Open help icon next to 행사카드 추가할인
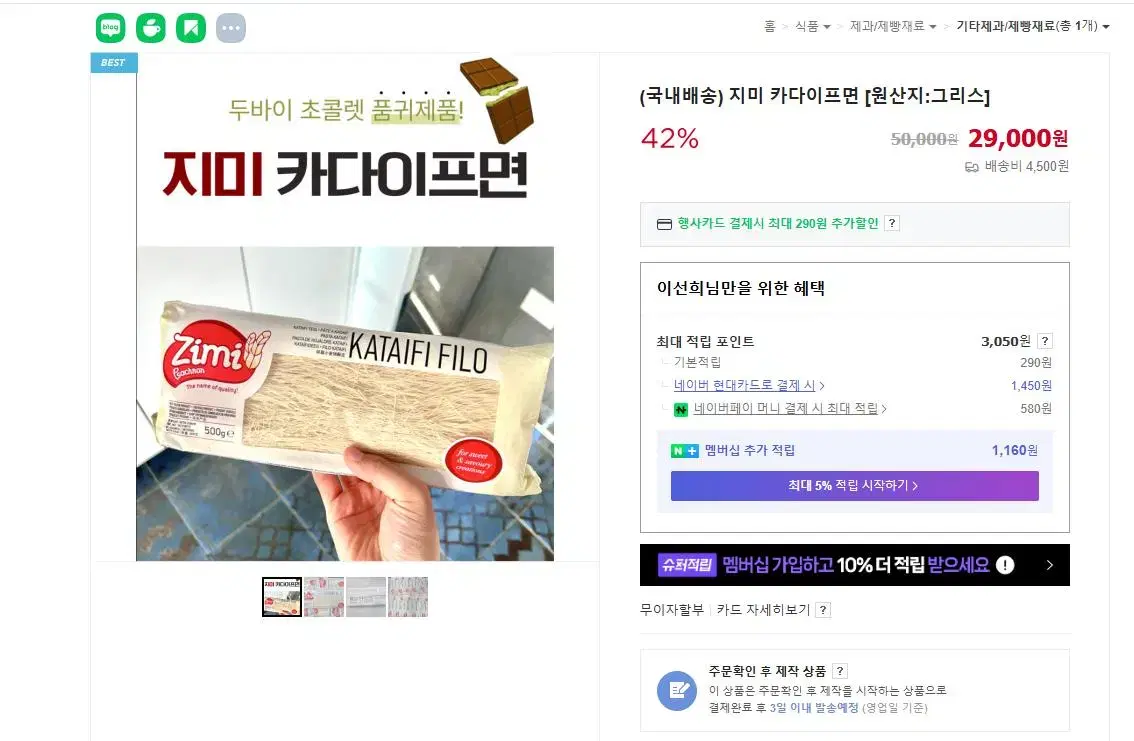1134x741 pixels. click(x=892, y=223)
